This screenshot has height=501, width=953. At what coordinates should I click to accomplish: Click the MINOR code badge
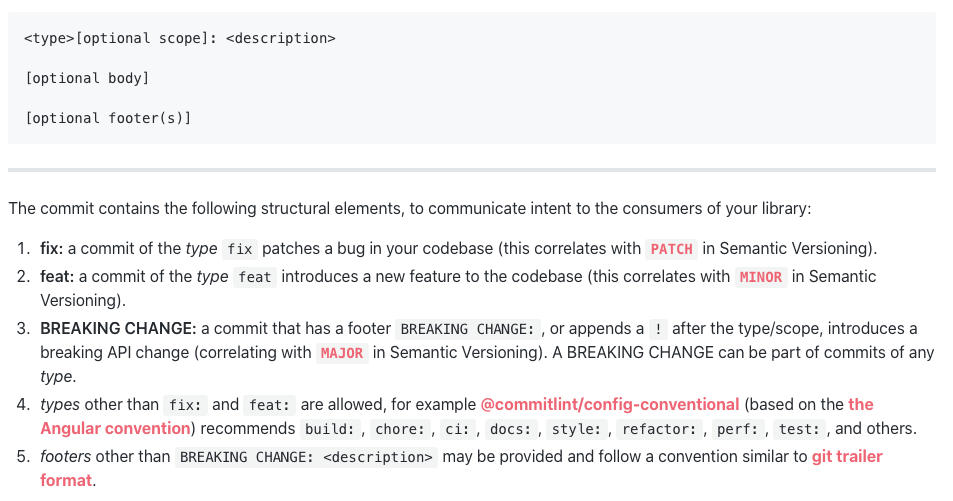pos(761,277)
